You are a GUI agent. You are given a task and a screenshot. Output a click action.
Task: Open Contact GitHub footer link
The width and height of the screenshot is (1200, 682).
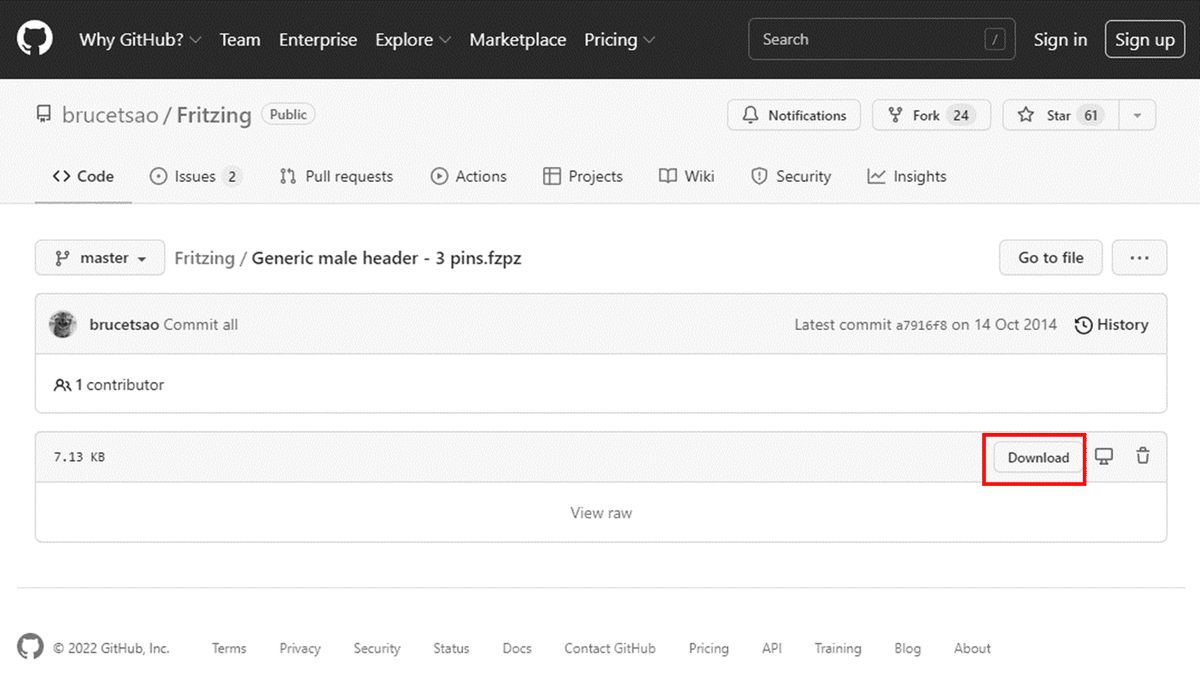(610, 648)
